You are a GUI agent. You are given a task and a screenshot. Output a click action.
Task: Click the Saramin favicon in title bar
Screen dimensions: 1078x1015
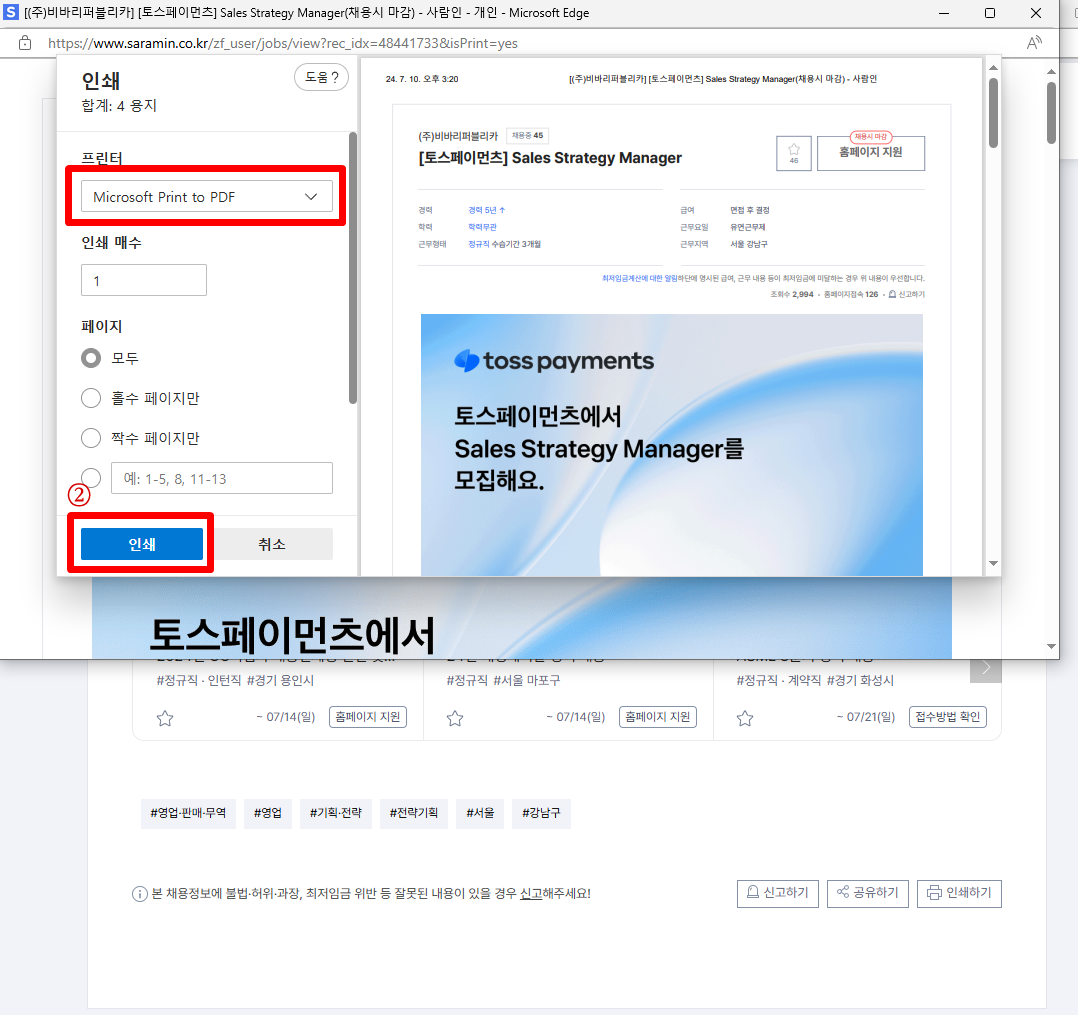tap(11, 12)
